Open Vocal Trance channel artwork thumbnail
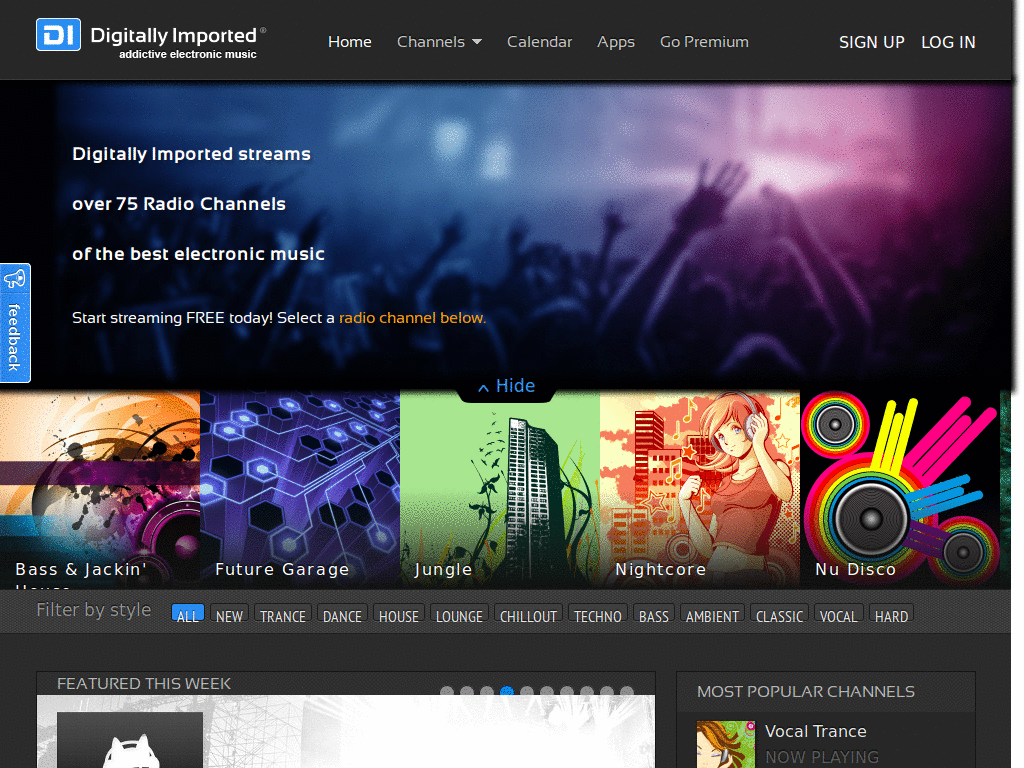Screen dimensions: 1024x768 pos(726,744)
